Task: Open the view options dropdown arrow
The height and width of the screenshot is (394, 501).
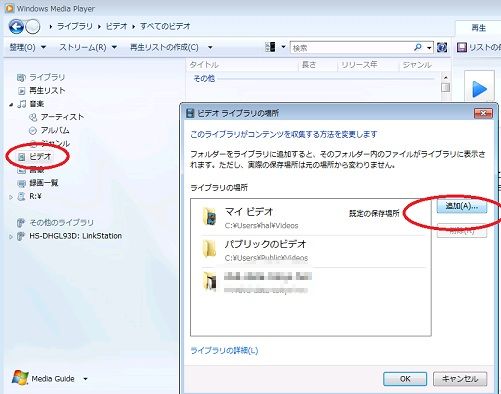Action: pyautogui.click(x=283, y=47)
